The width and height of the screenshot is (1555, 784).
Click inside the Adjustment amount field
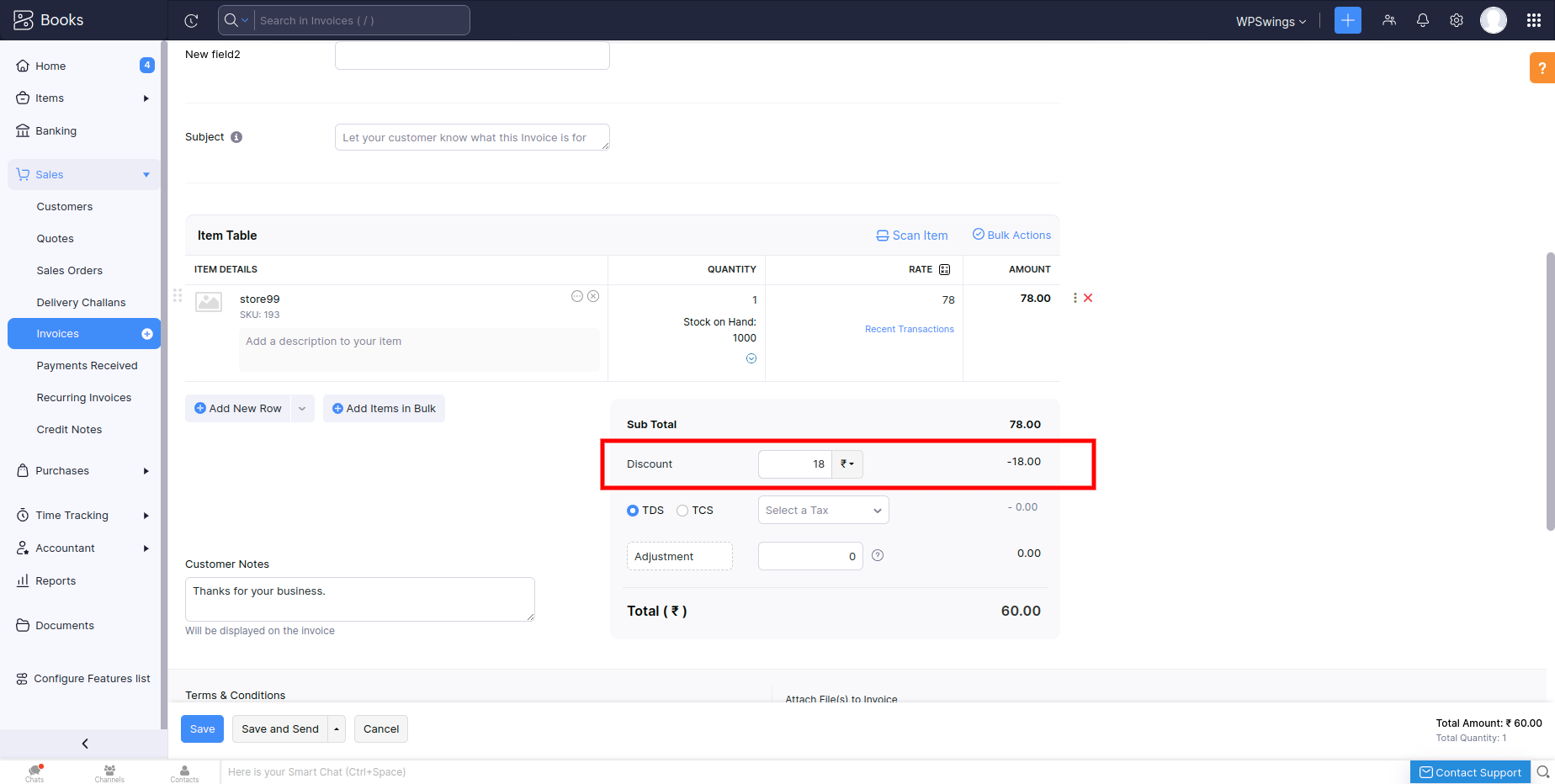tap(809, 556)
